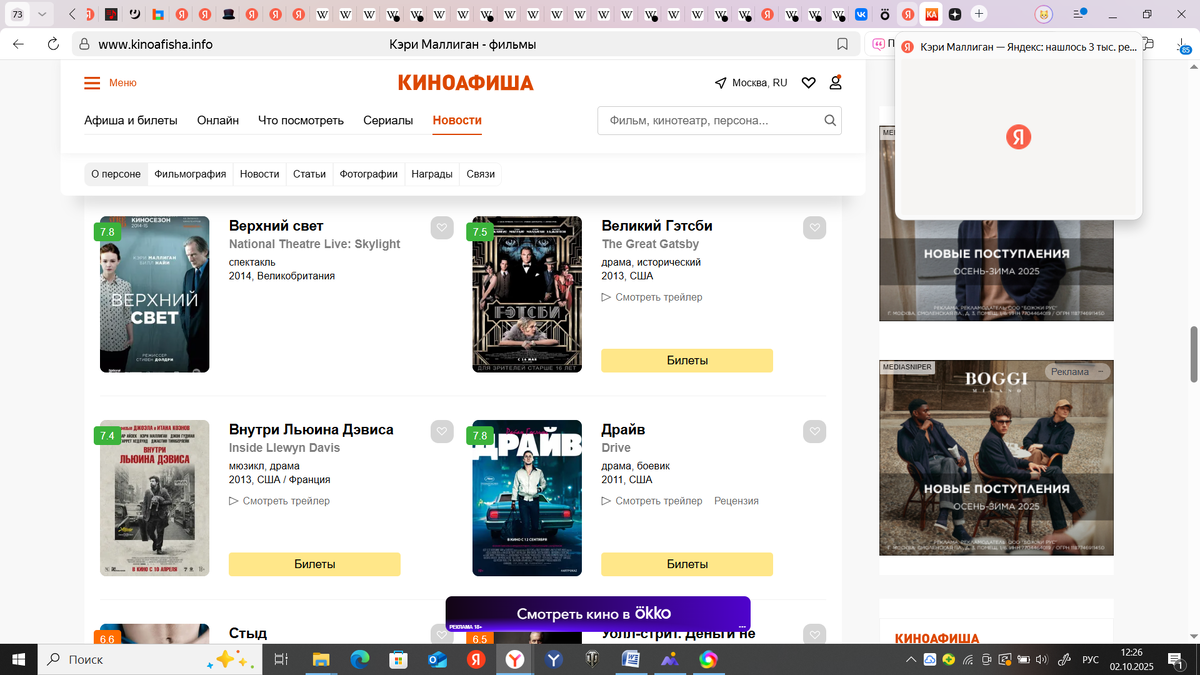The height and width of the screenshot is (675, 1200).
Task: Open Рецензия link for Драйв
Action: (x=736, y=501)
